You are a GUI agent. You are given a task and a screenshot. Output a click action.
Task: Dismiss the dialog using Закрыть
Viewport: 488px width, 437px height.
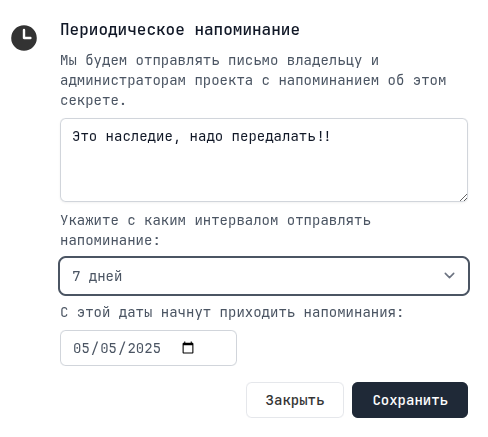pos(295,400)
